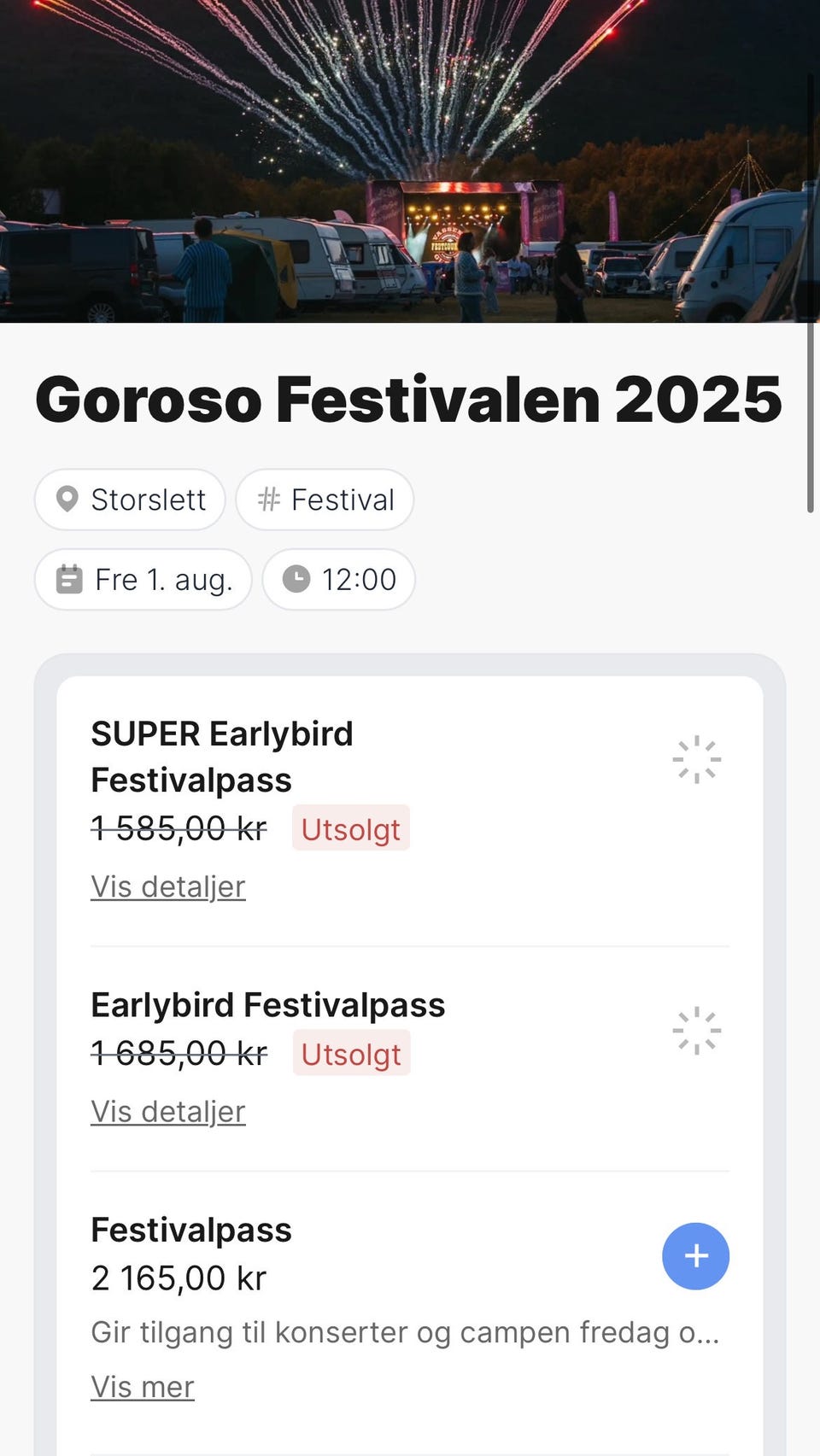The image size is (820, 1456).
Task: Click the Utsolgt badge next to 1 685,00 kr
Action: (351, 1053)
